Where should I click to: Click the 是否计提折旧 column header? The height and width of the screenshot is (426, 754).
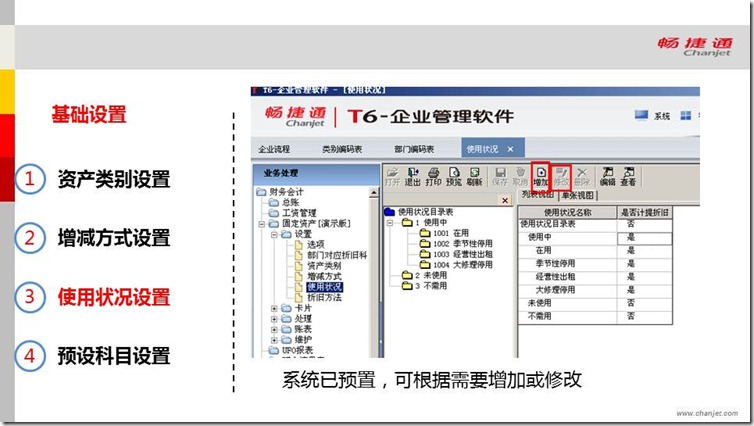pyautogui.click(x=644, y=213)
